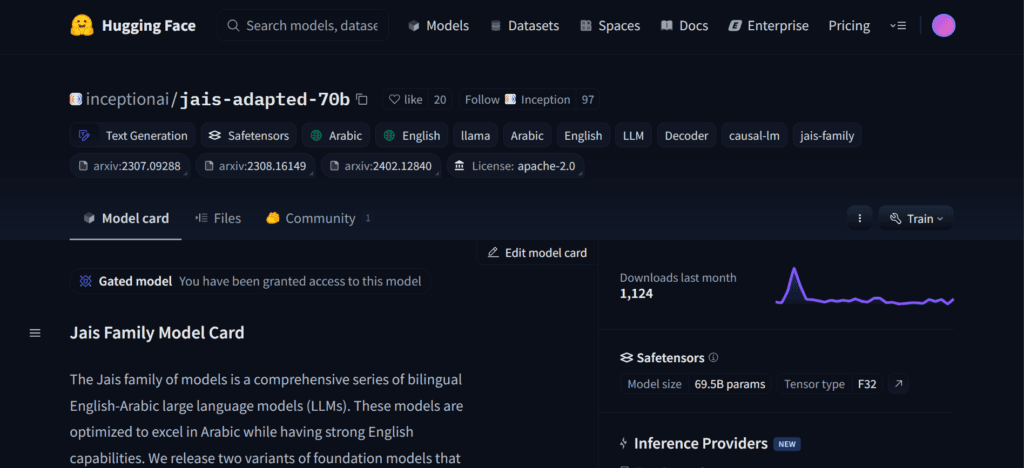1024x468 pixels.
Task: Open the three-dot more options menu
Action: coord(859,219)
